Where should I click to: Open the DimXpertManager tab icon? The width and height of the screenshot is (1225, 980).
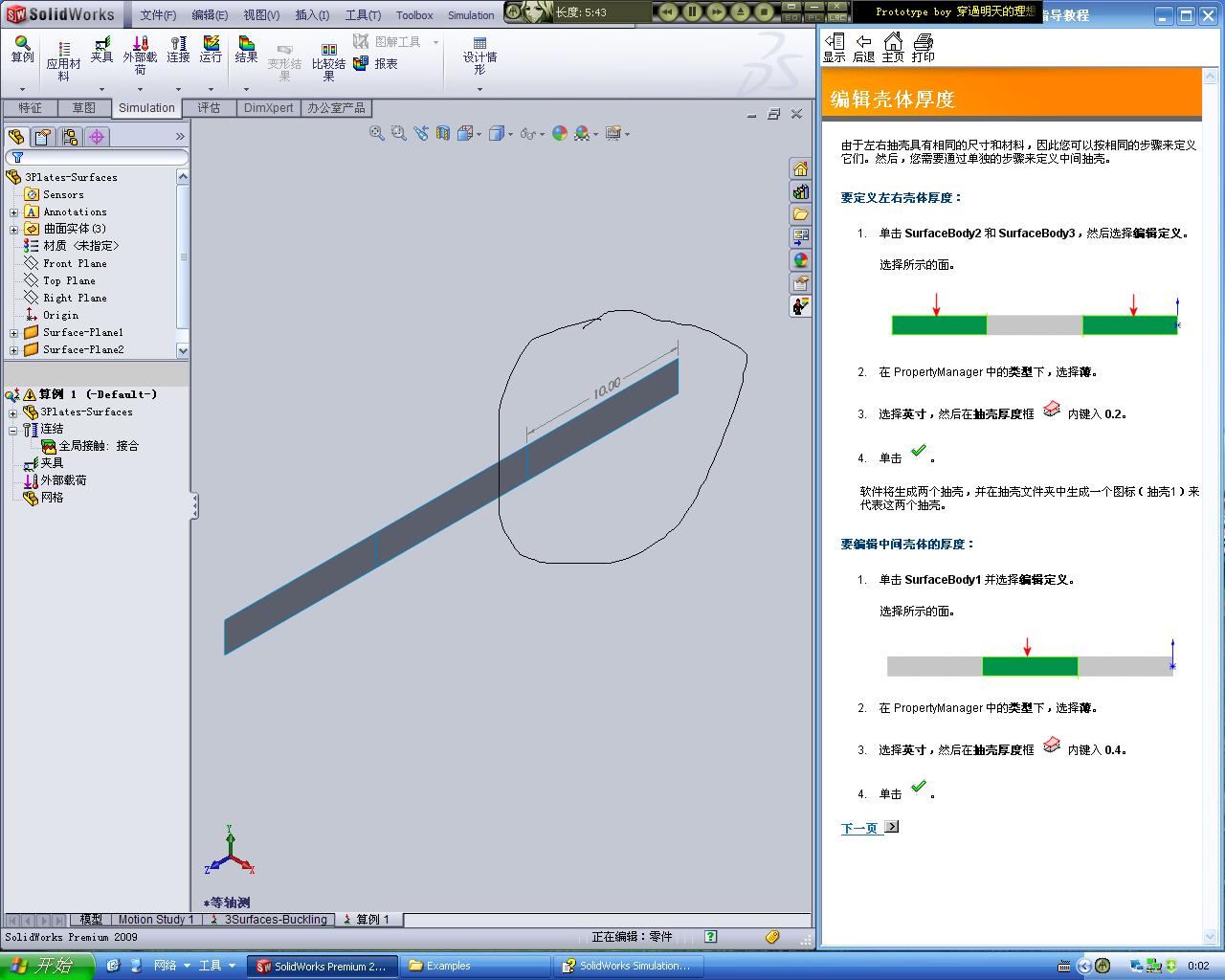click(x=97, y=137)
